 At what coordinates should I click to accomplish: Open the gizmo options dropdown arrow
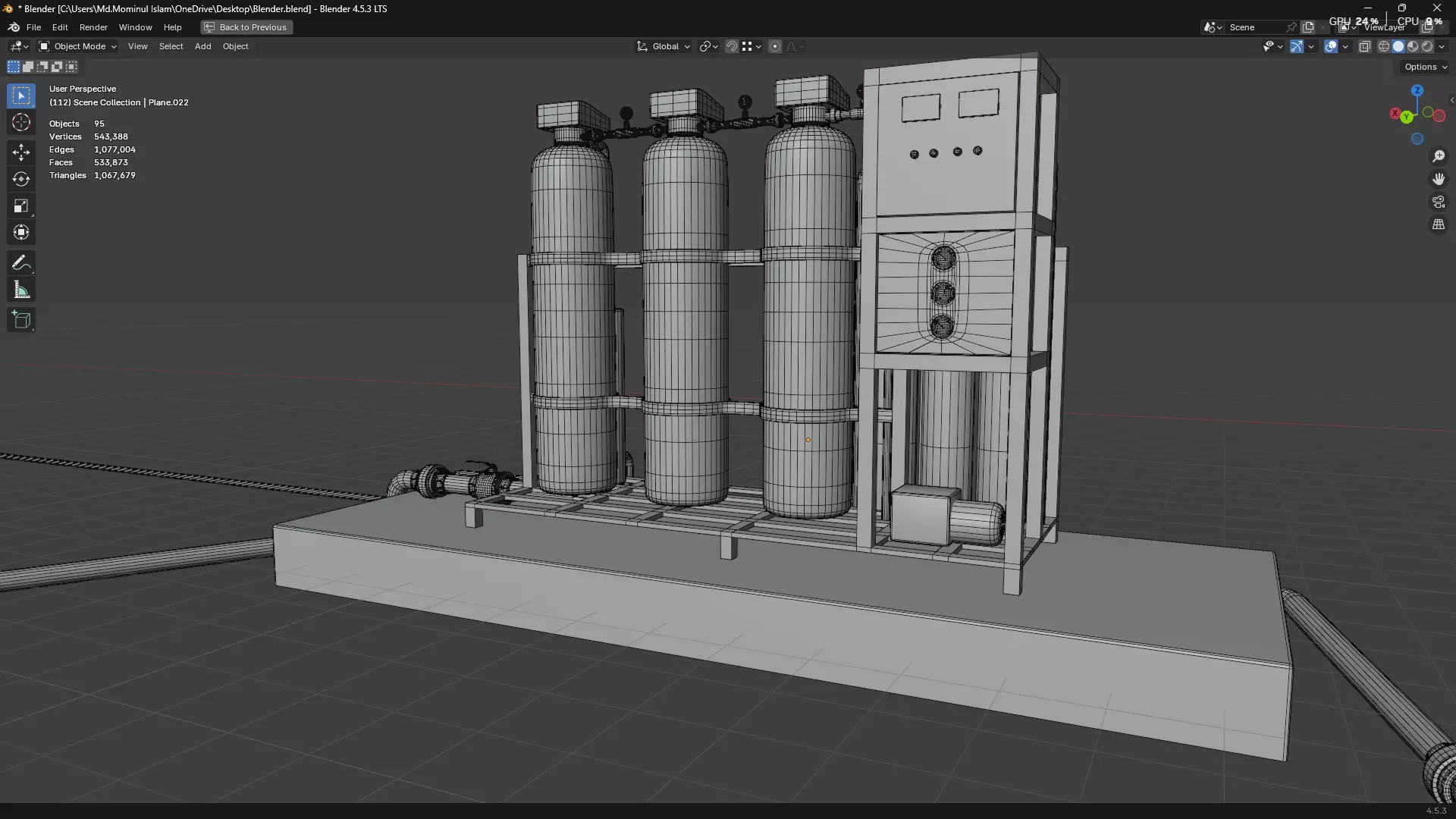tap(1311, 46)
